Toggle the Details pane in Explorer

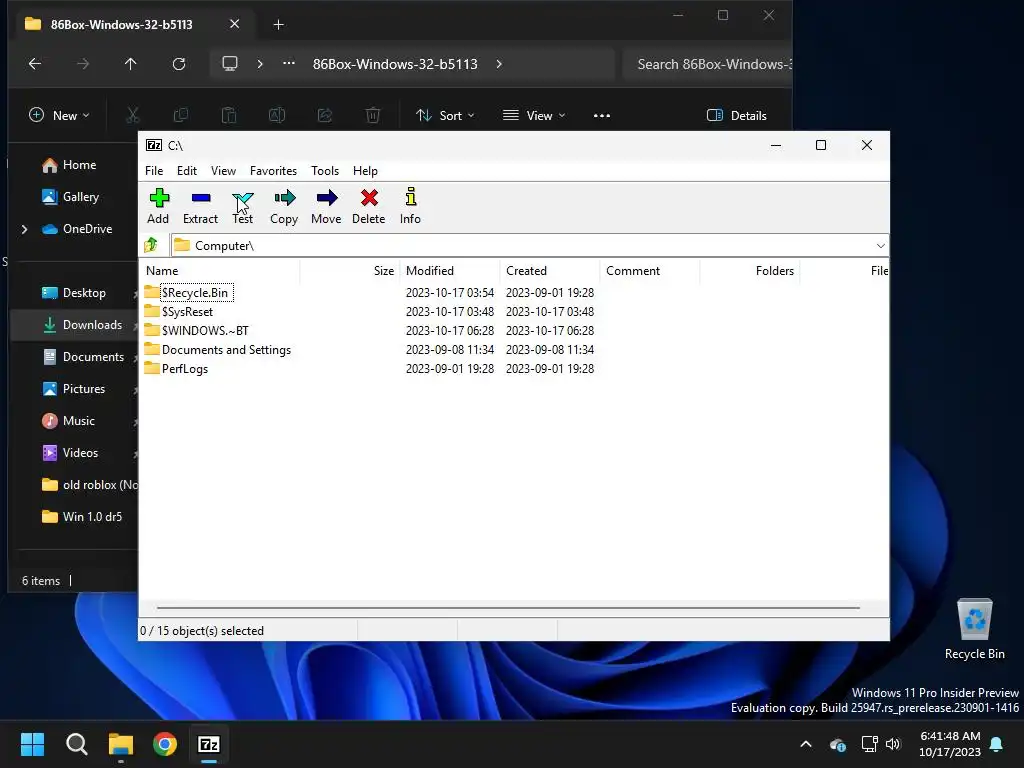(737, 116)
